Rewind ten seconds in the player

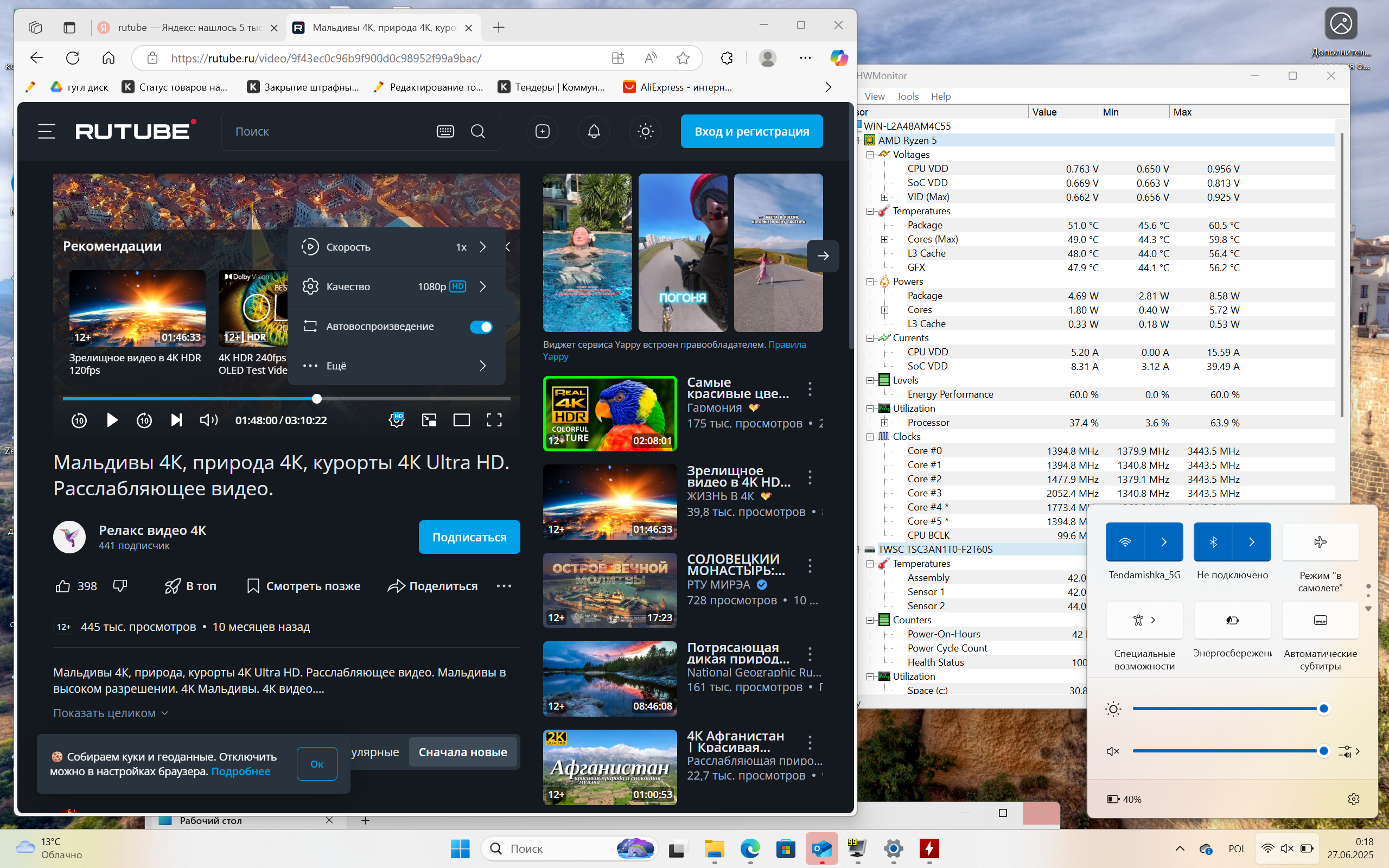tap(79, 420)
